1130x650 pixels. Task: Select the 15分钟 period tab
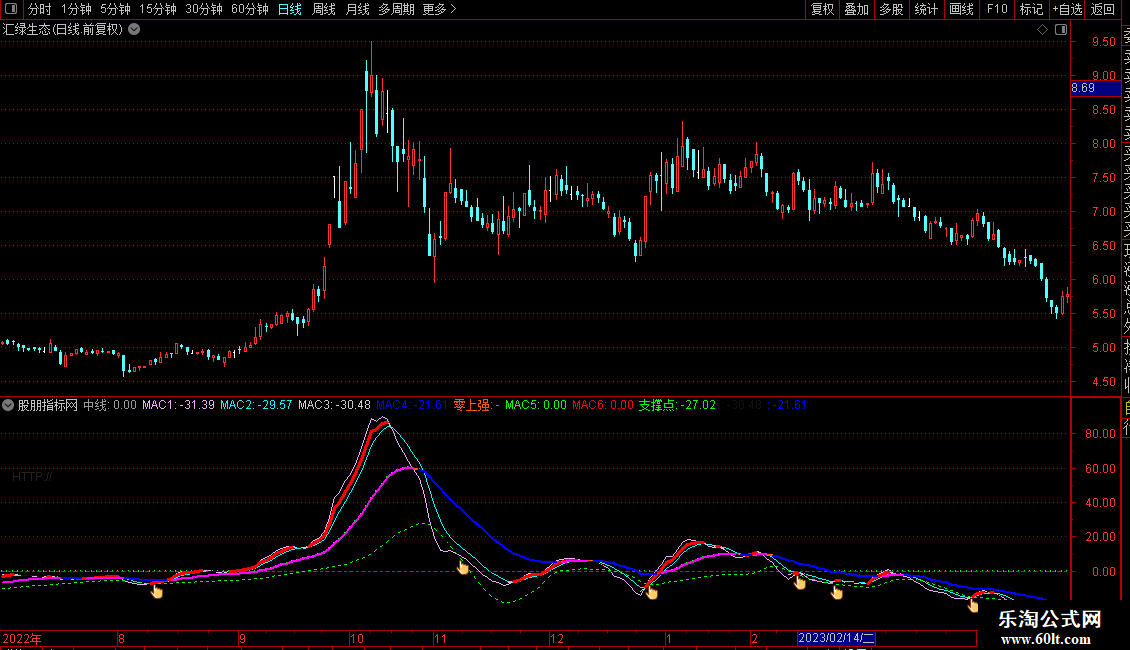pyautogui.click(x=158, y=9)
